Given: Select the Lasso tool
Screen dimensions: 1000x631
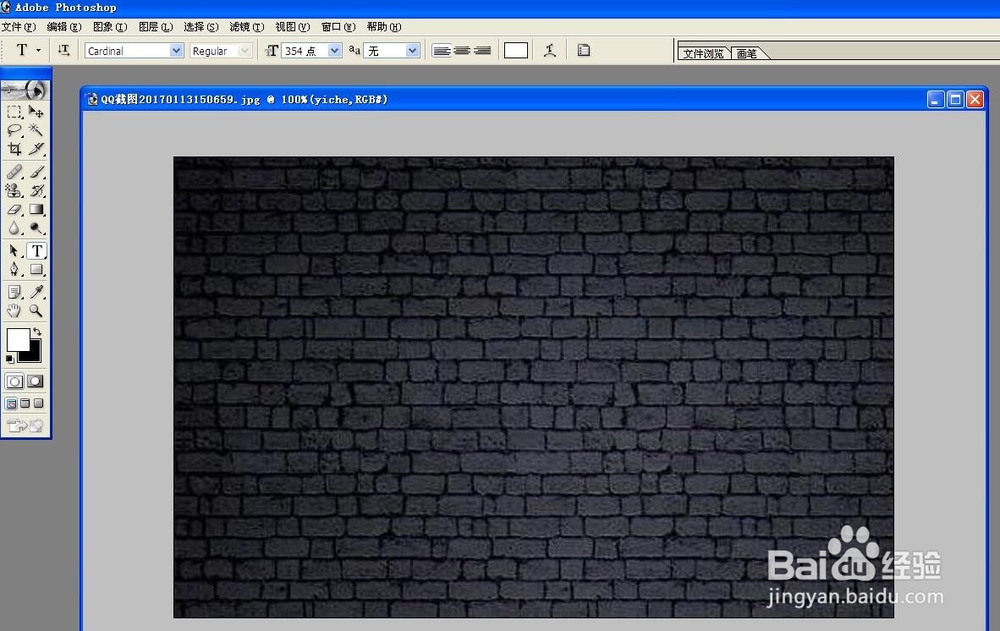Looking at the screenshot, I should pos(14,130).
